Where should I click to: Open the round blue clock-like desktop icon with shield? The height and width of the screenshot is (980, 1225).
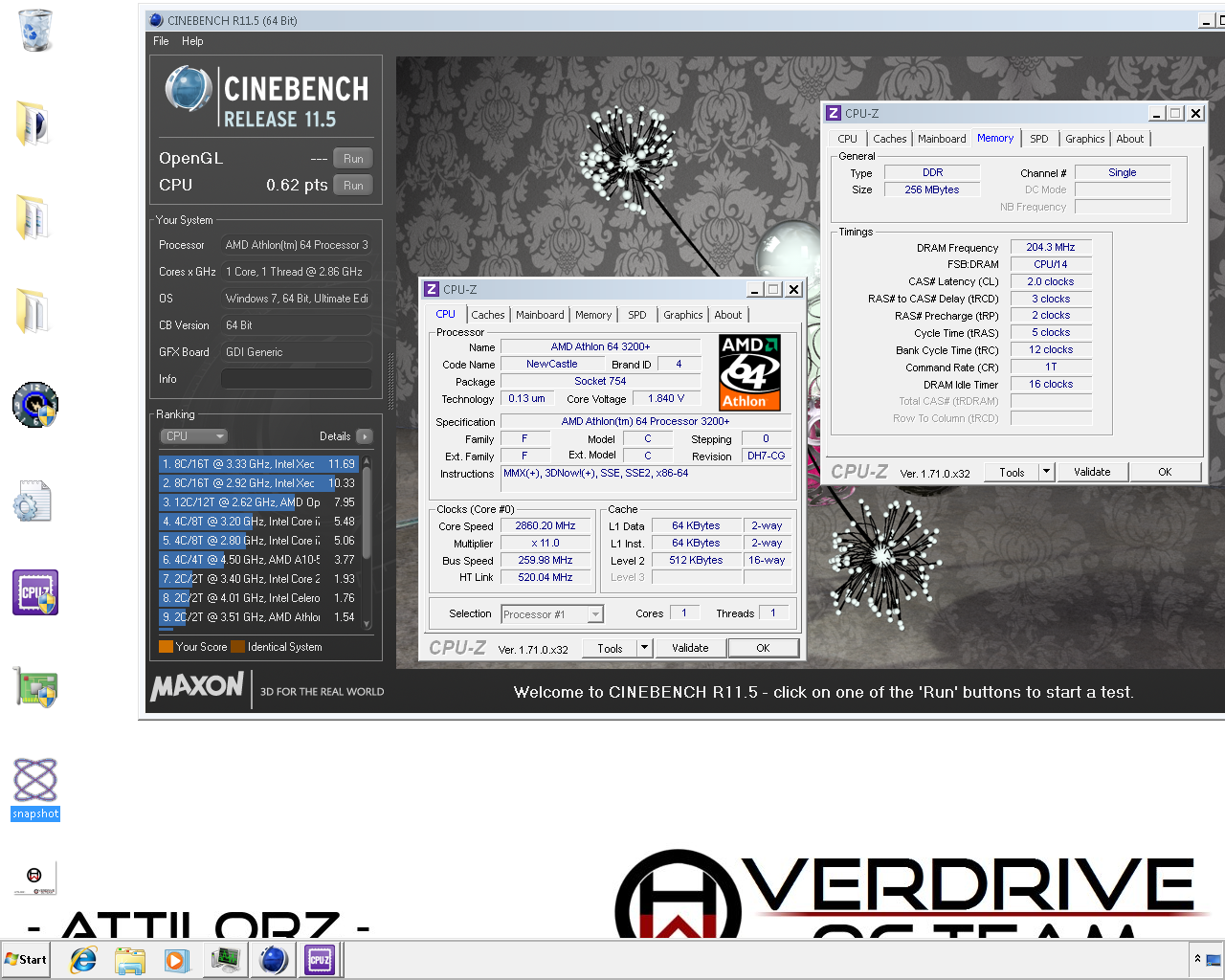[x=35, y=405]
